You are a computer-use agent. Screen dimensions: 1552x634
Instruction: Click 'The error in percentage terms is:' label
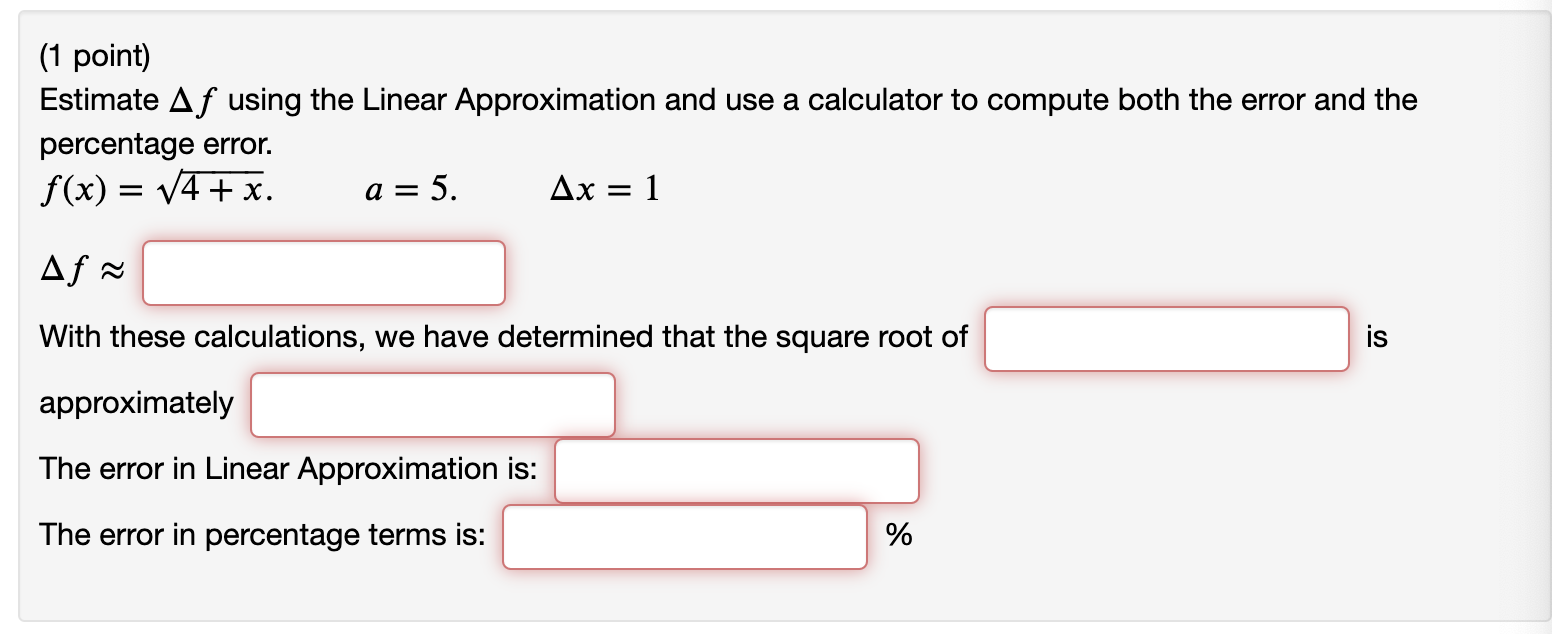pyautogui.click(x=263, y=536)
